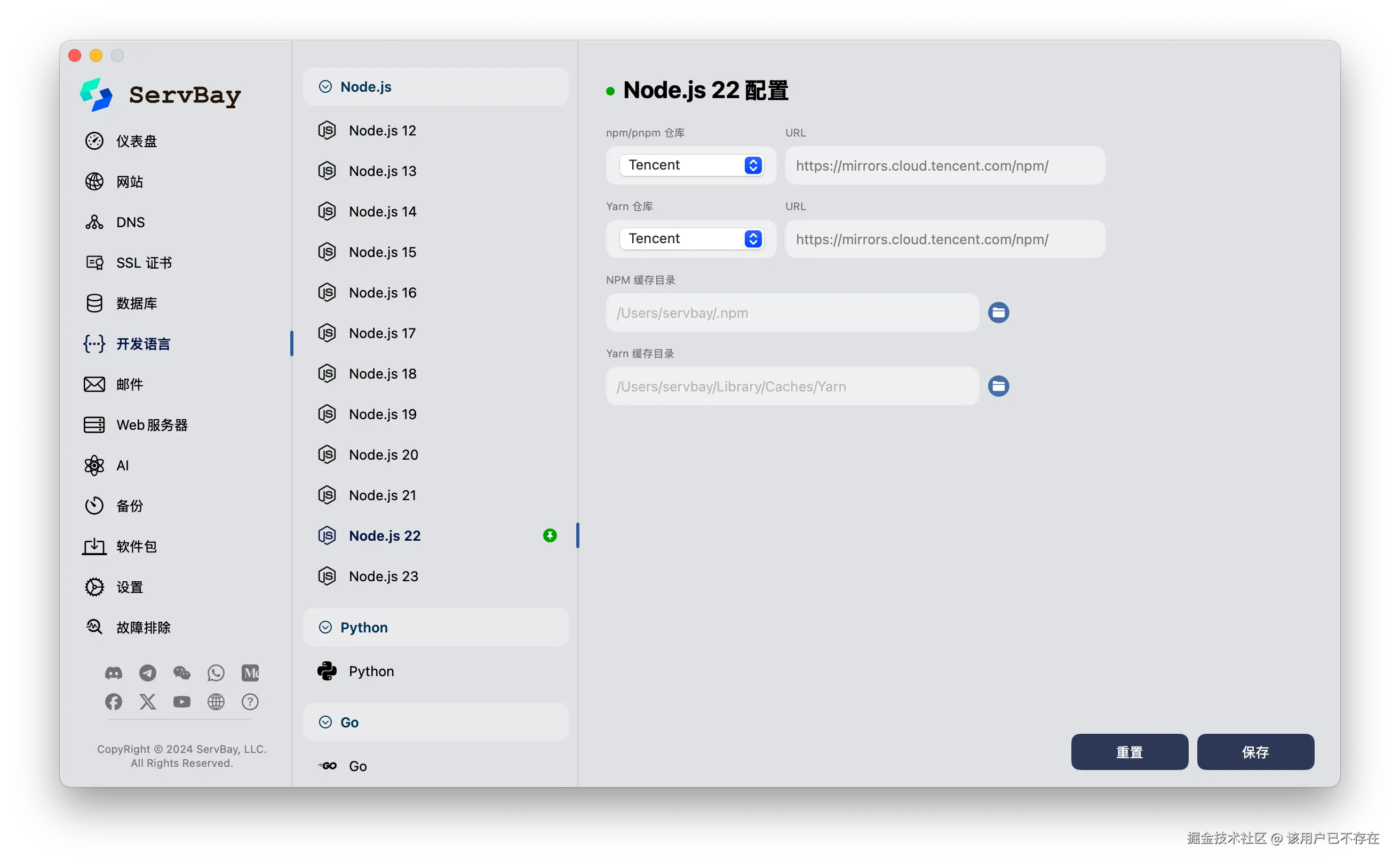Browse folder for NPM cache directory
The height and width of the screenshot is (866, 1400).
pyautogui.click(x=998, y=312)
